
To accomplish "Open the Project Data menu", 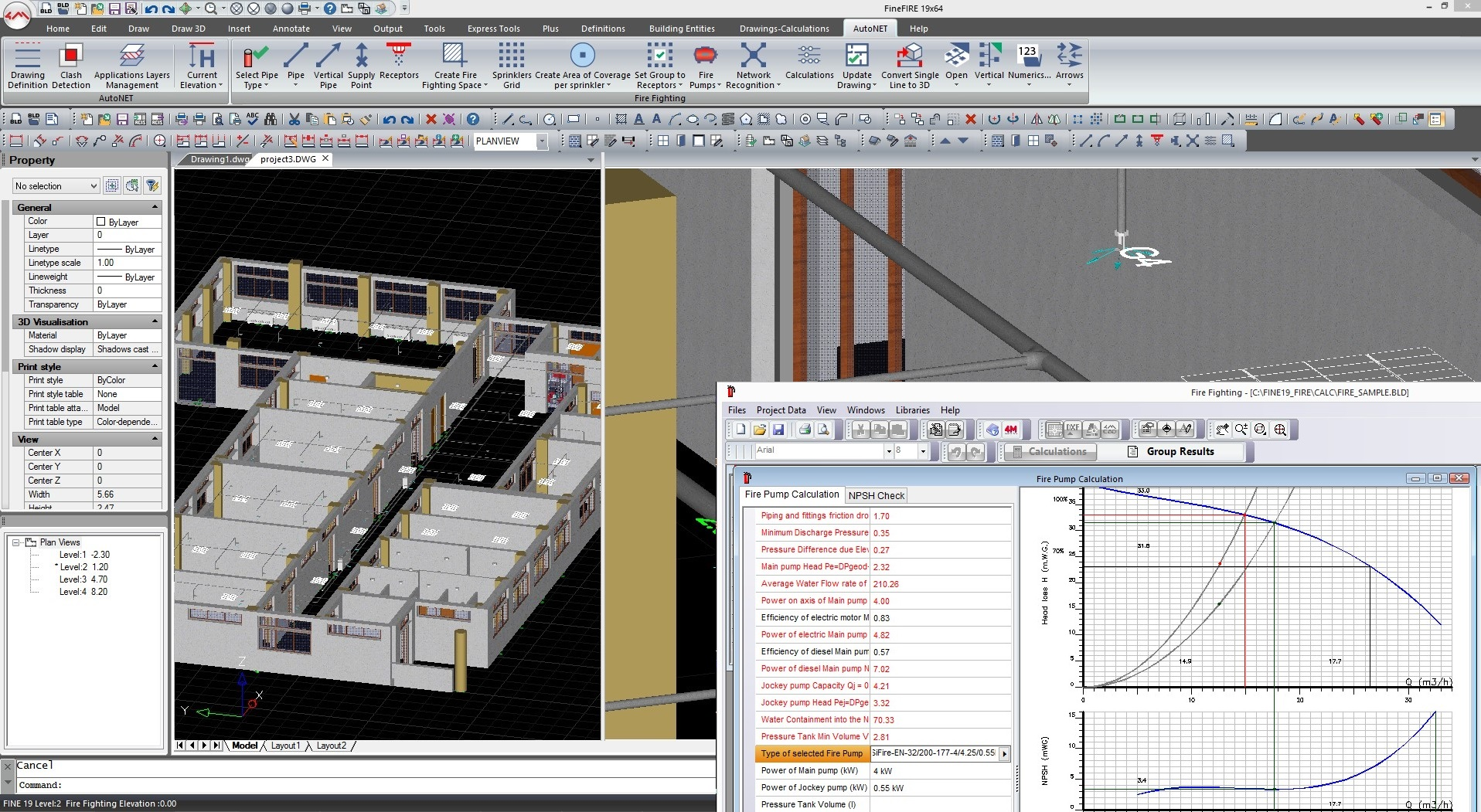I will [x=781, y=410].
